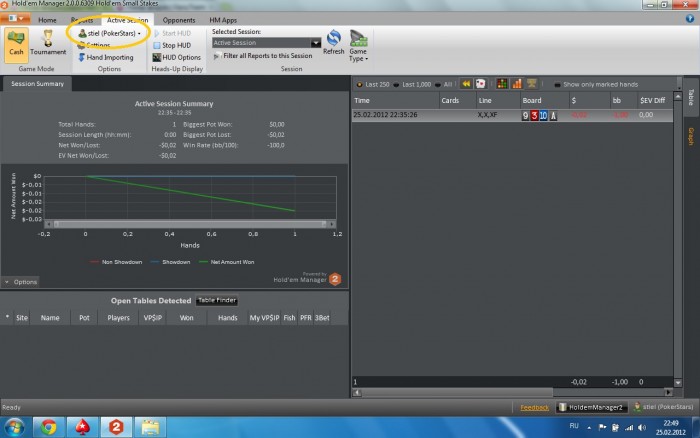This screenshot has height=438, width=700.
Task: Click Hold'em Manager 2 taskbar icon
Action: point(116,427)
